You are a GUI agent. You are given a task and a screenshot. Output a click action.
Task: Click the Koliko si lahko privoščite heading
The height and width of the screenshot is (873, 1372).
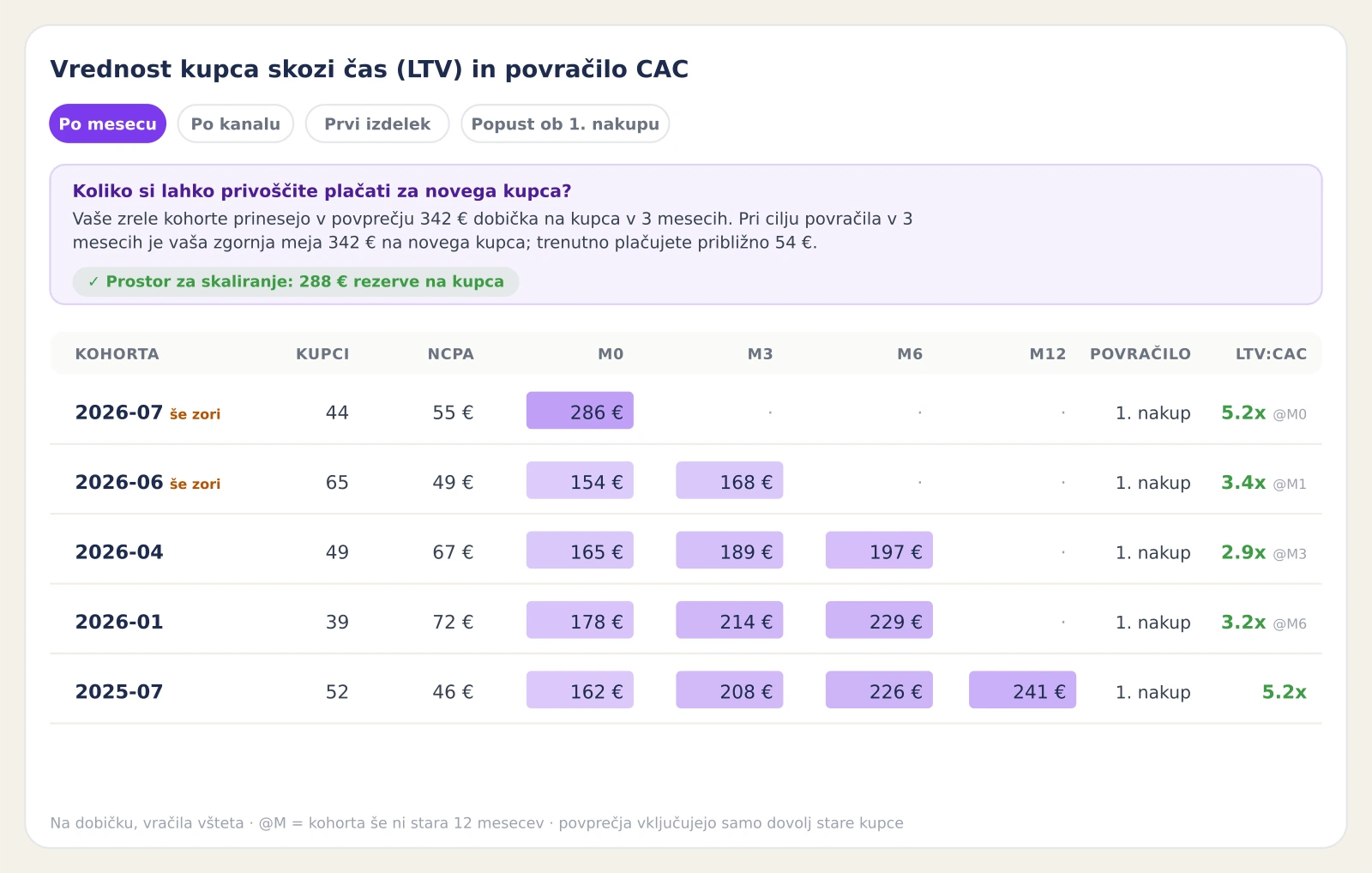coord(322,191)
